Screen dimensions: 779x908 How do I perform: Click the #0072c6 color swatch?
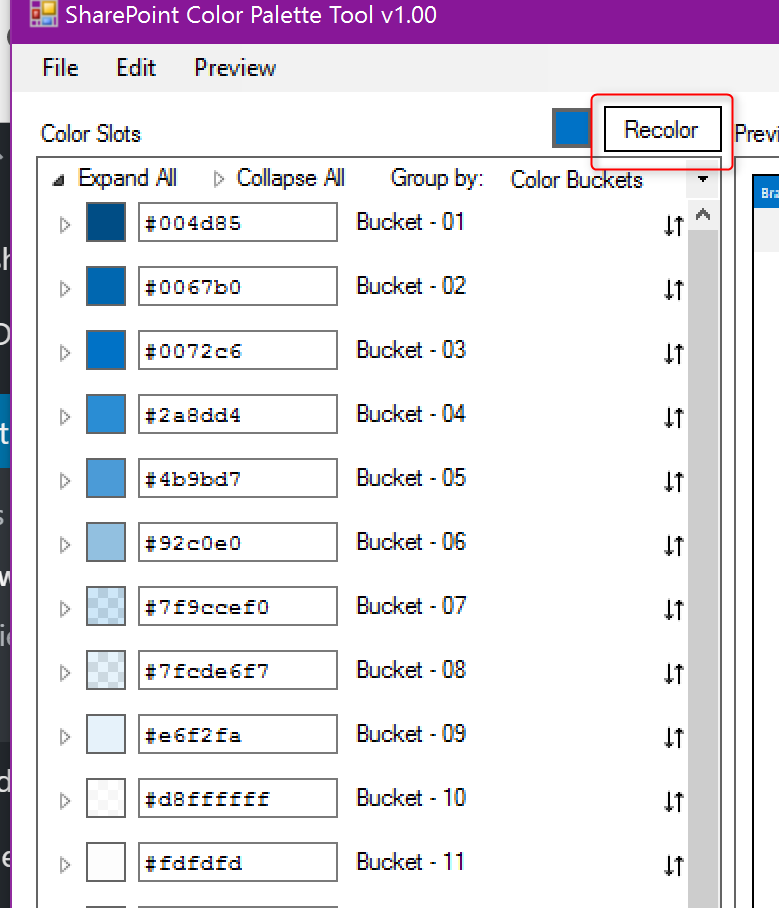[106, 350]
